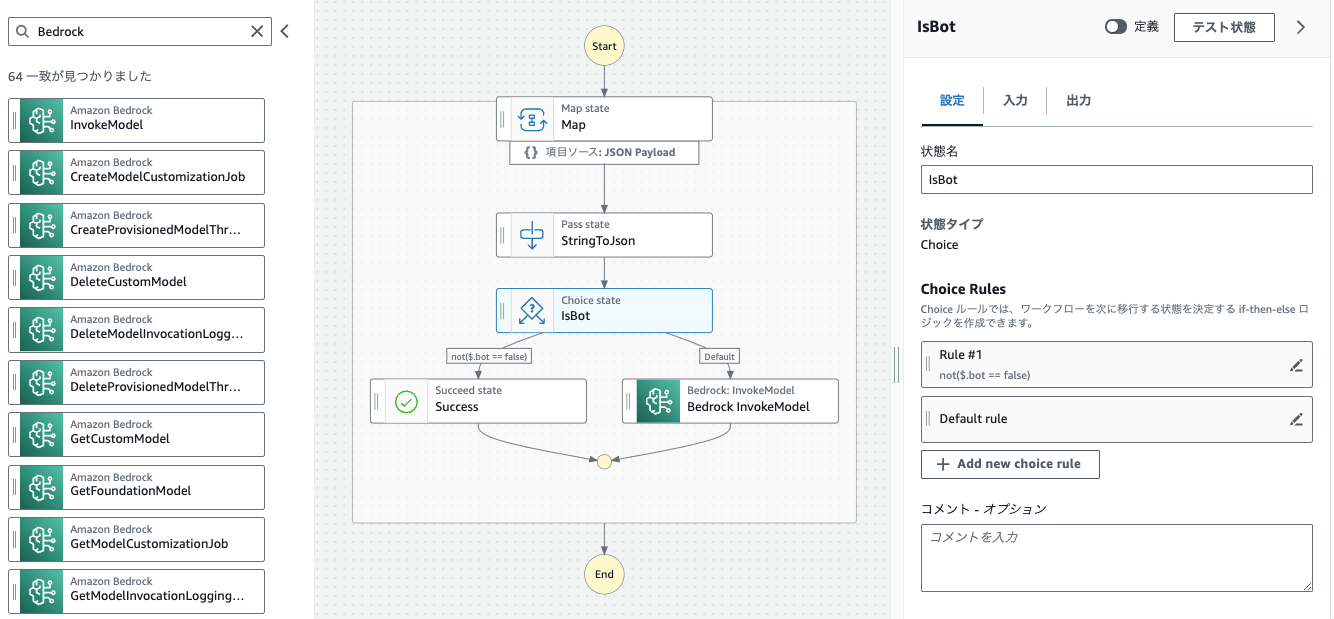Collapse the left states browser panel
The width and height of the screenshot is (1334, 619).
284,32
